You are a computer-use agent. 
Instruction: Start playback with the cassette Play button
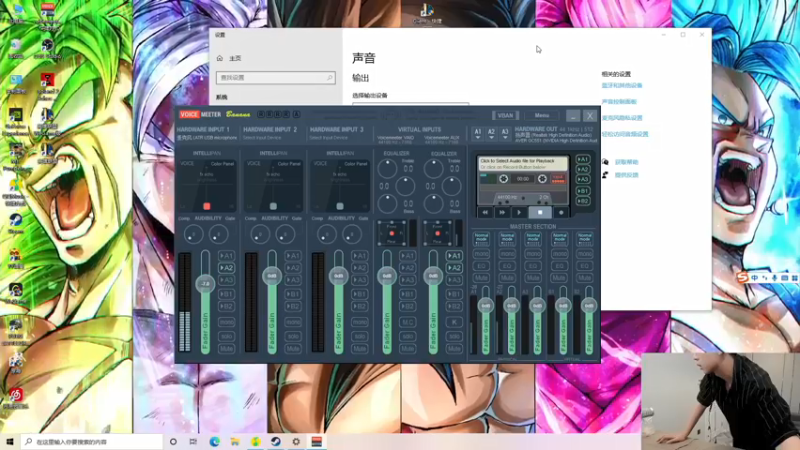pyautogui.click(x=519, y=212)
